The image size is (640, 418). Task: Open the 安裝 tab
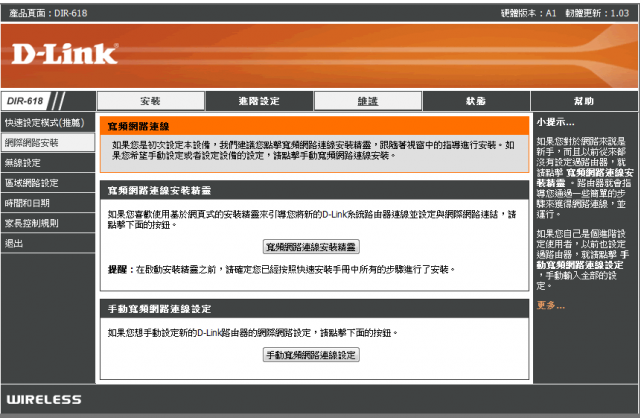tap(150, 101)
